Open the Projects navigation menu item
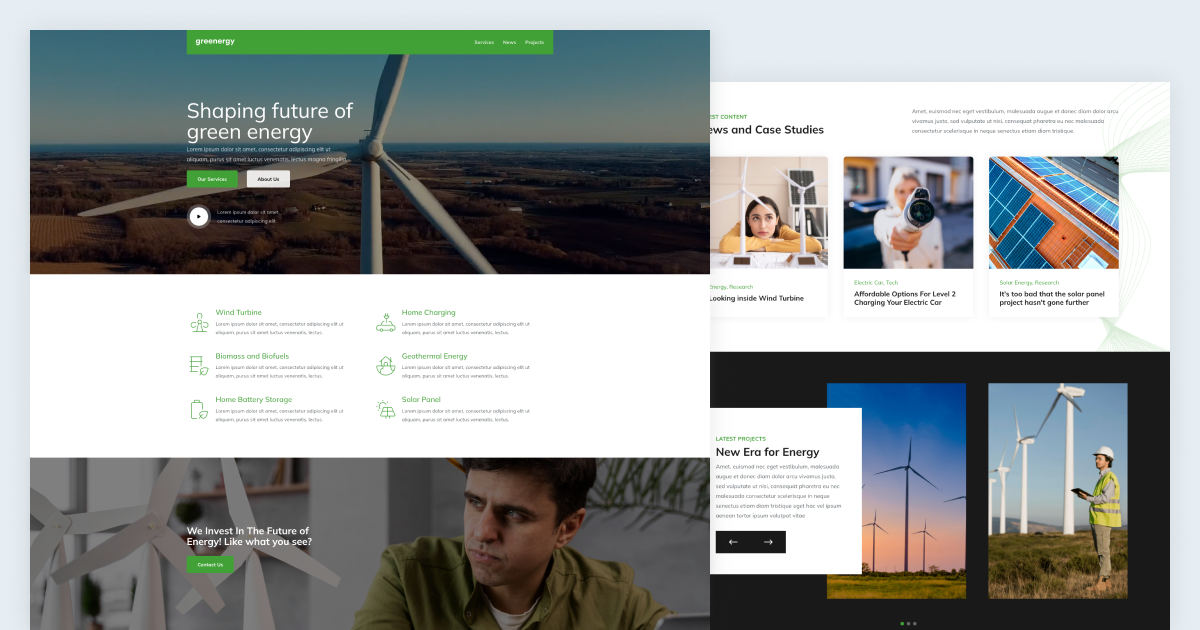The width and height of the screenshot is (1200, 630). (534, 42)
